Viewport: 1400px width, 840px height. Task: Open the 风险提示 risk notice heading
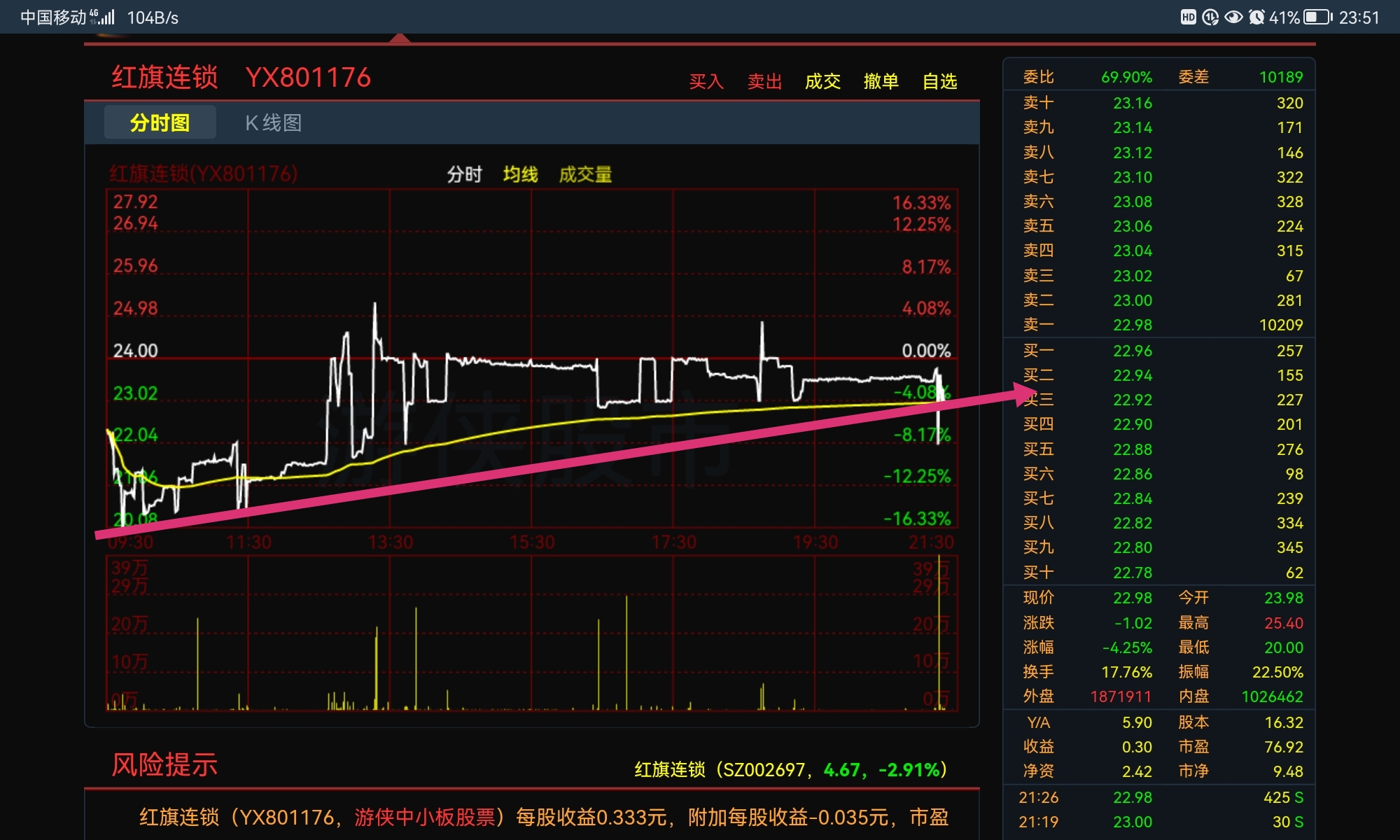pos(165,765)
